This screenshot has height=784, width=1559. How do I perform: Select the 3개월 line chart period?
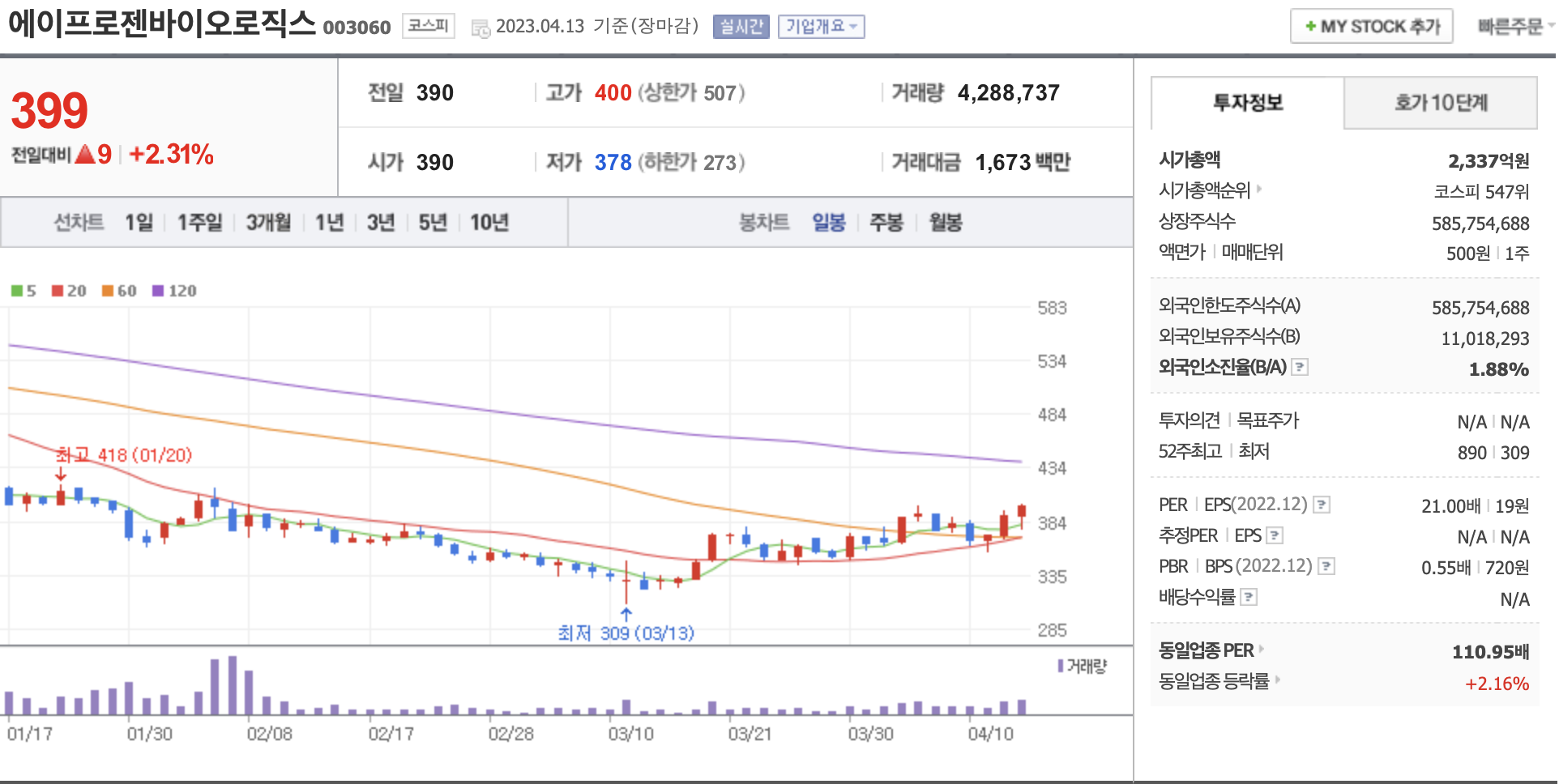(x=268, y=223)
